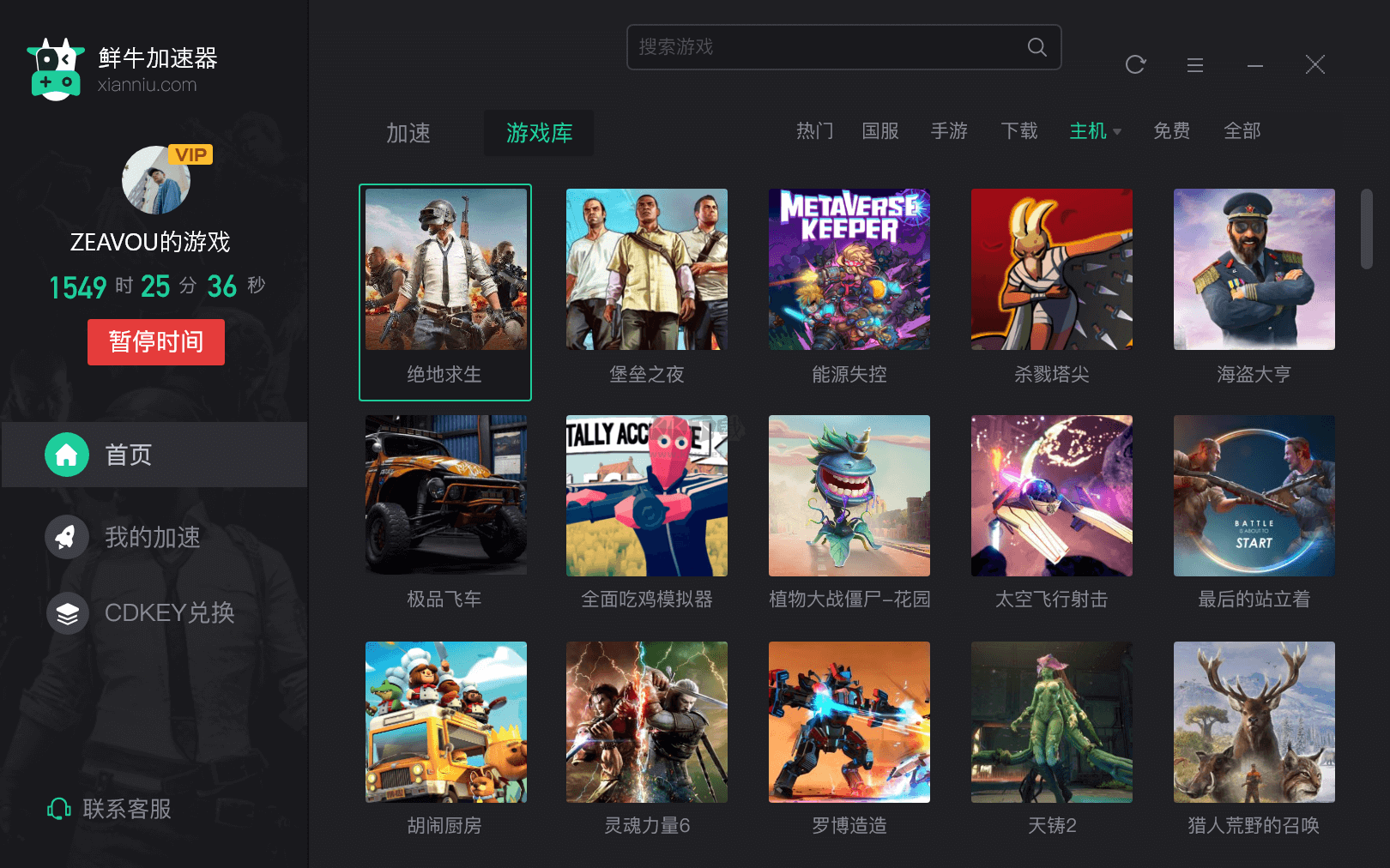Select the 免费 category filter
This screenshot has width=1390, height=868.
(1172, 131)
